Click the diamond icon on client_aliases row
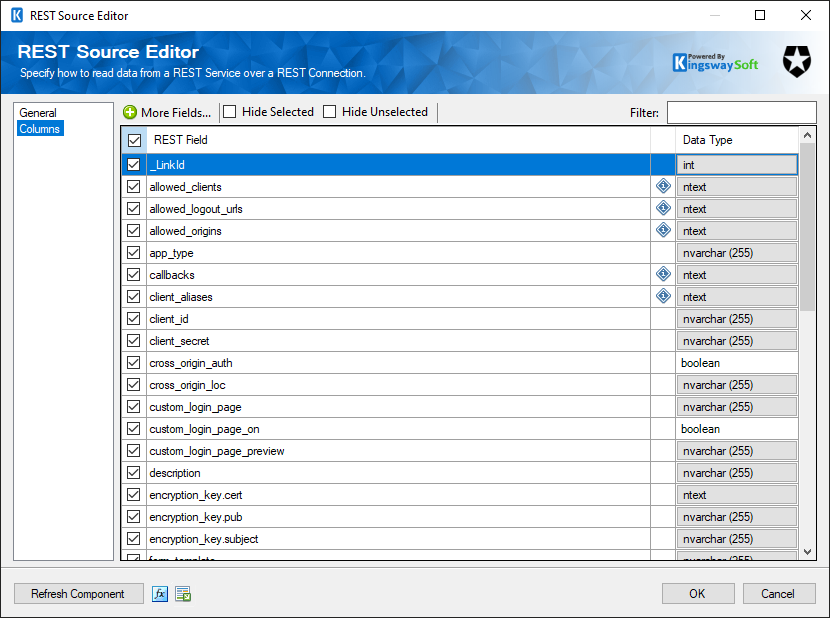The width and height of the screenshot is (830, 618). point(663,296)
